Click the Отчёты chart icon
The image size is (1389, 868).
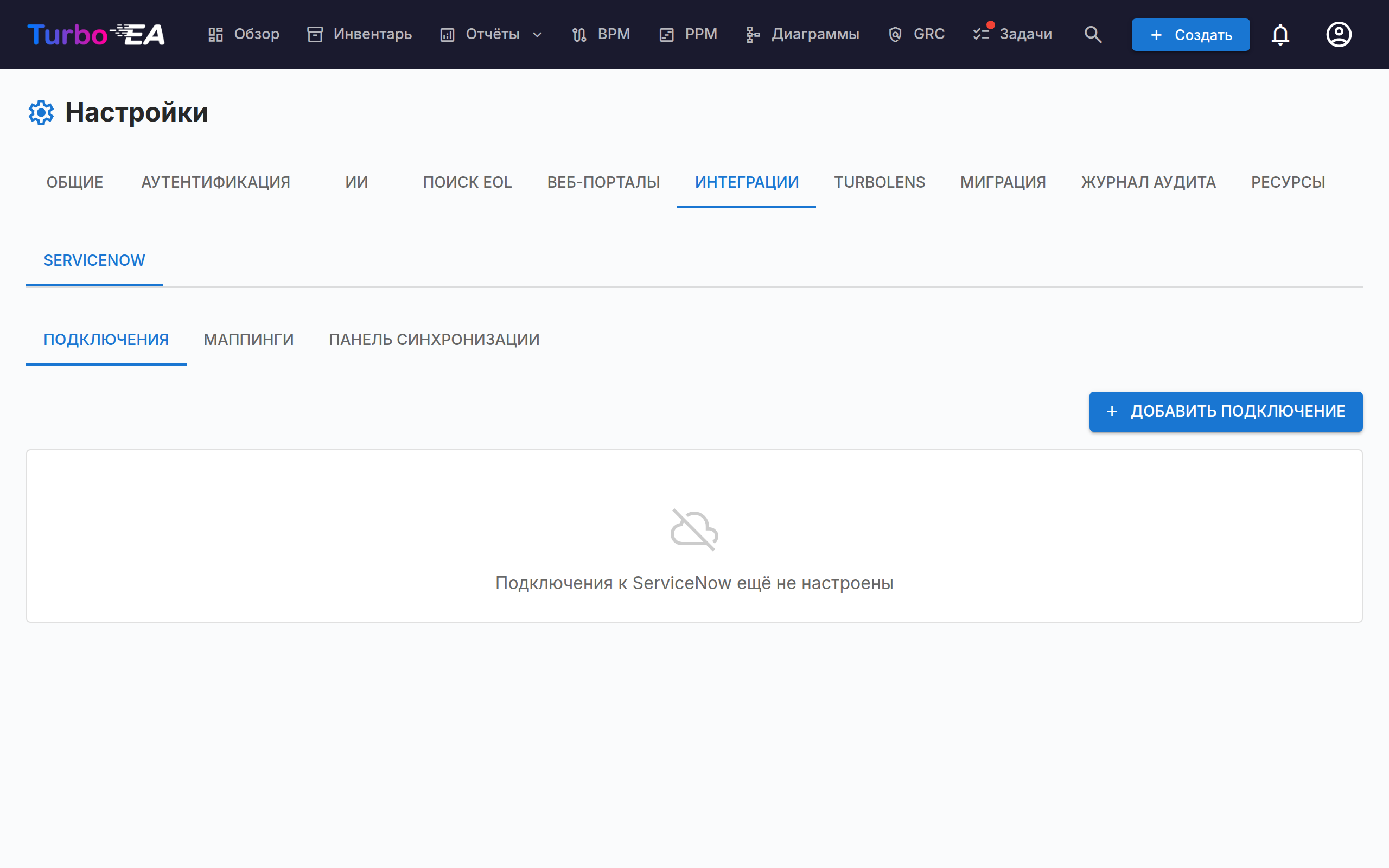point(447,34)
